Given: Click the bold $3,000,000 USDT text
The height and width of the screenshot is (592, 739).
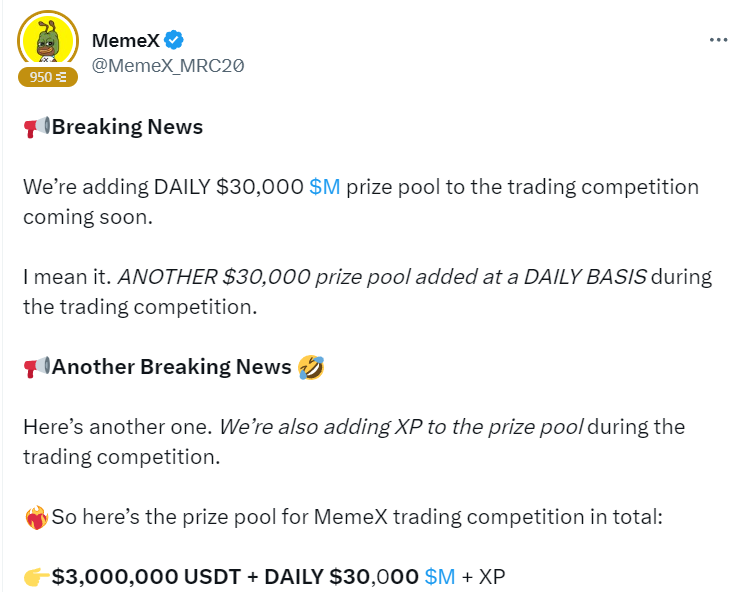Looking at the screenshot, I should (x=146, y=576).
